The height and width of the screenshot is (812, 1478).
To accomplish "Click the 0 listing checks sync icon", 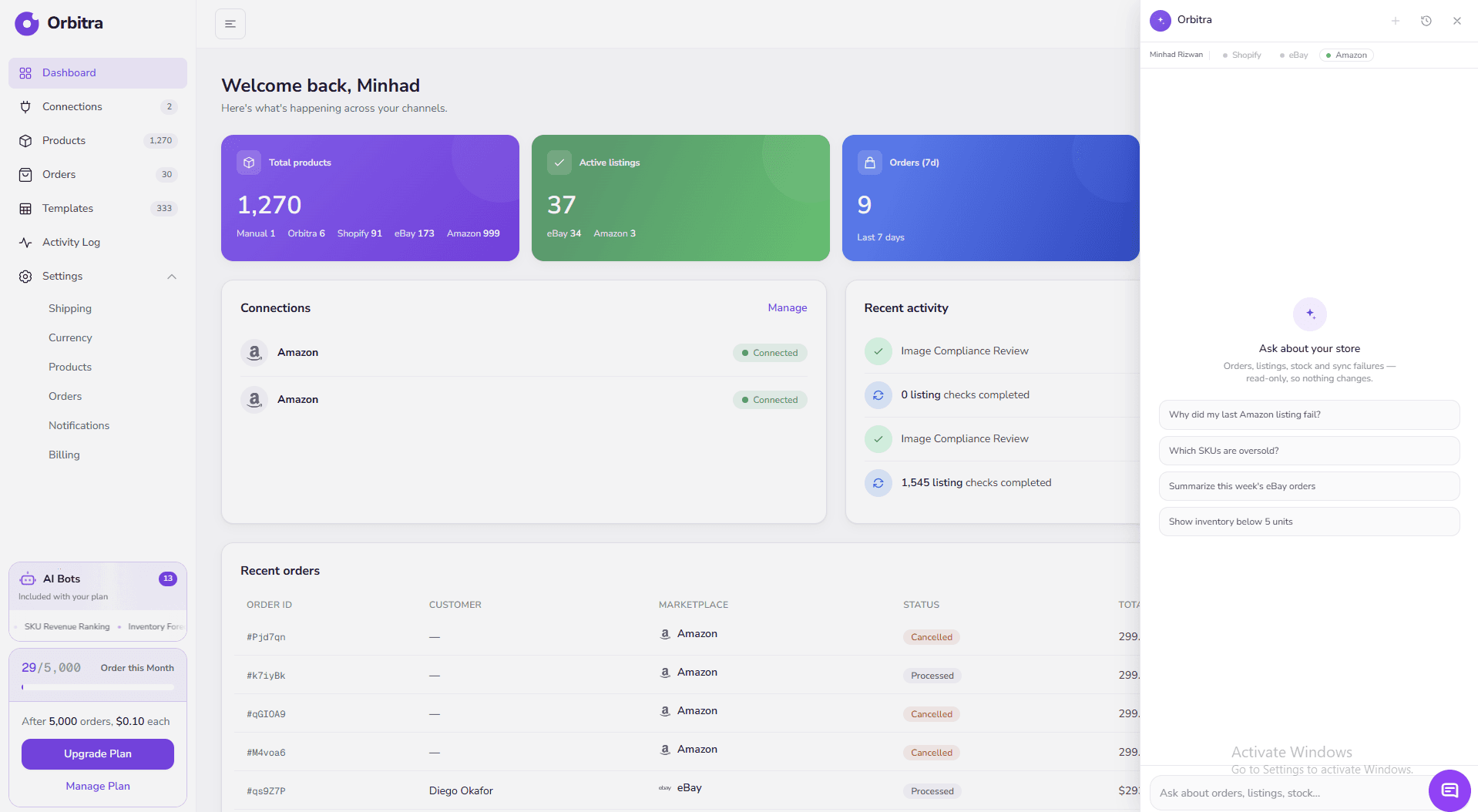I will [878, 395].
